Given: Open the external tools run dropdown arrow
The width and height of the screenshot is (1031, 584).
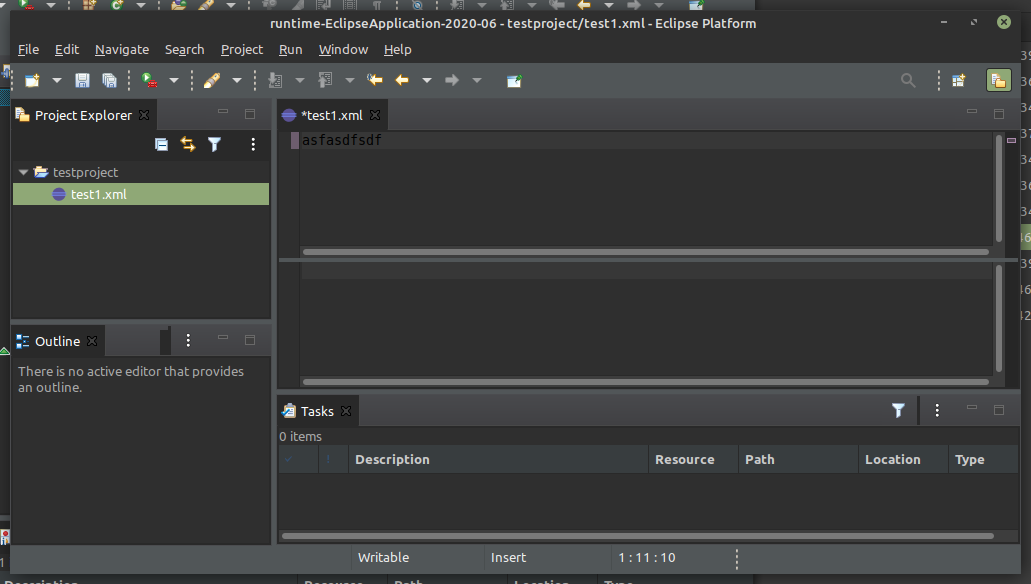Looking at the screenshot, I should click(174, 80).
